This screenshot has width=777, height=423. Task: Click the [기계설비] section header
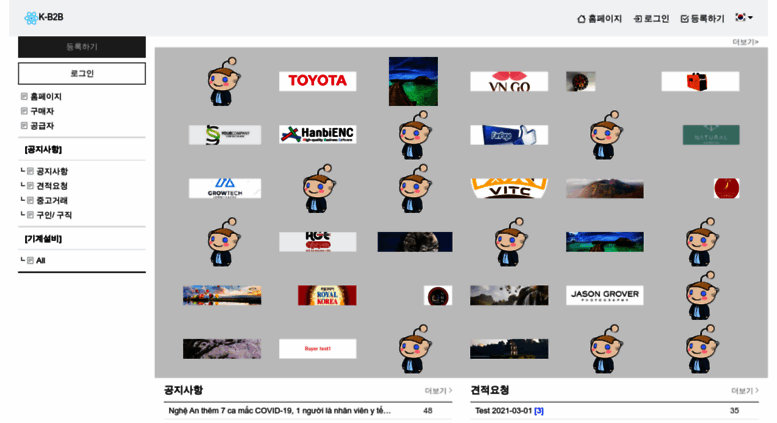tap(43, 239)
